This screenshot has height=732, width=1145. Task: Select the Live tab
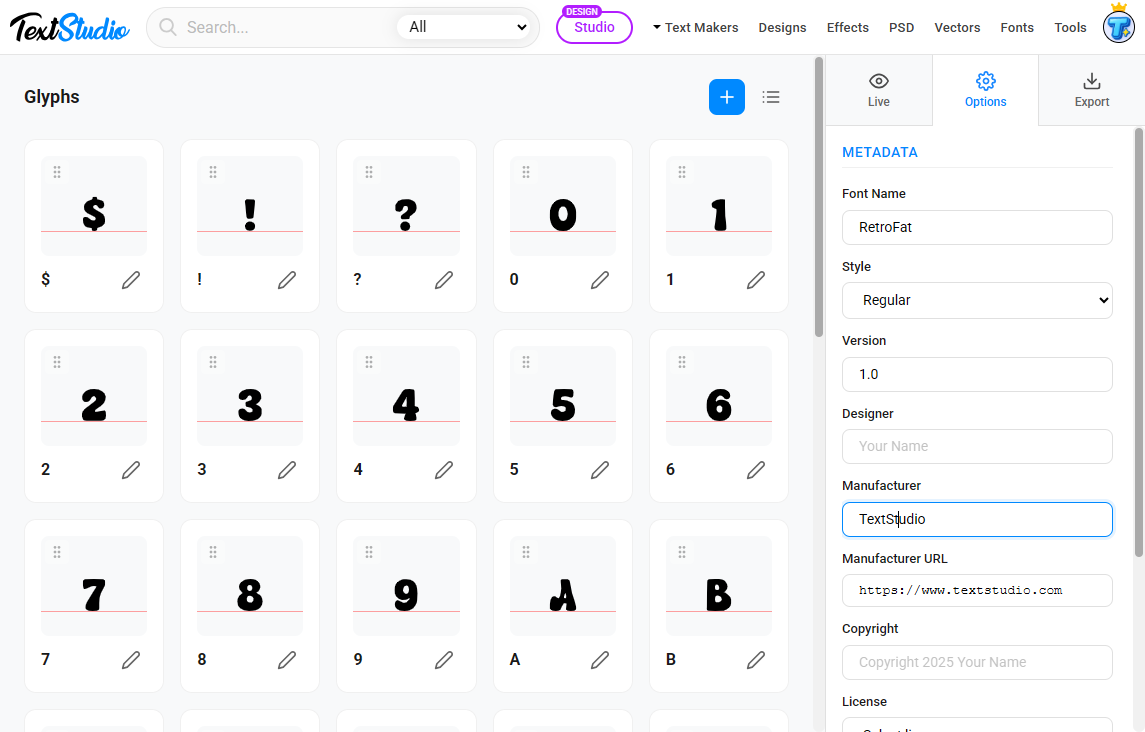tap(878, 90)
